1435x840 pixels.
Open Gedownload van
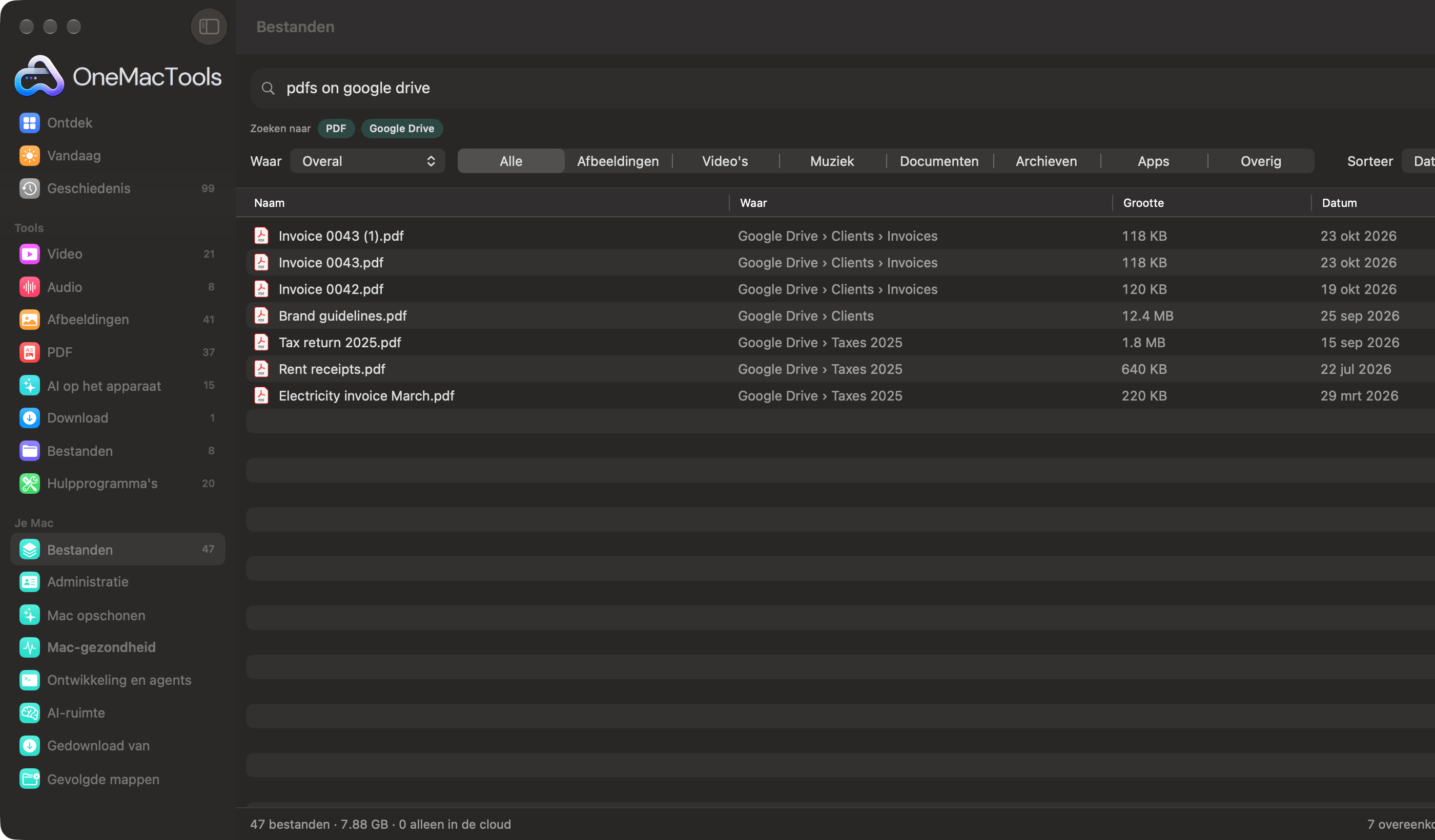click(117, 746)
